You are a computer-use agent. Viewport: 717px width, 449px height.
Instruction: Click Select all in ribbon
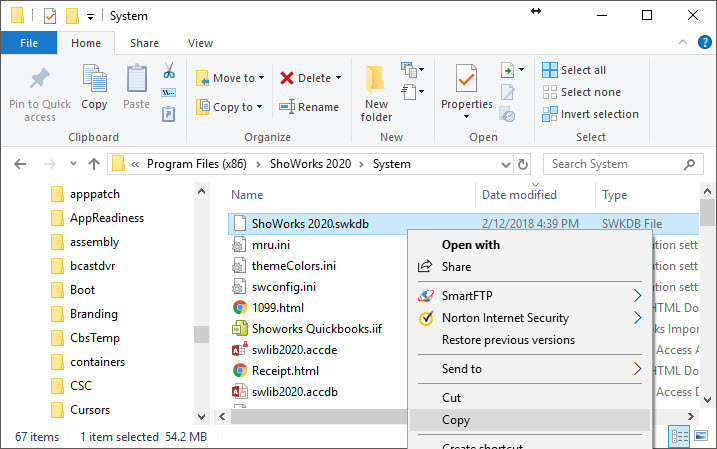pos(574,70)
